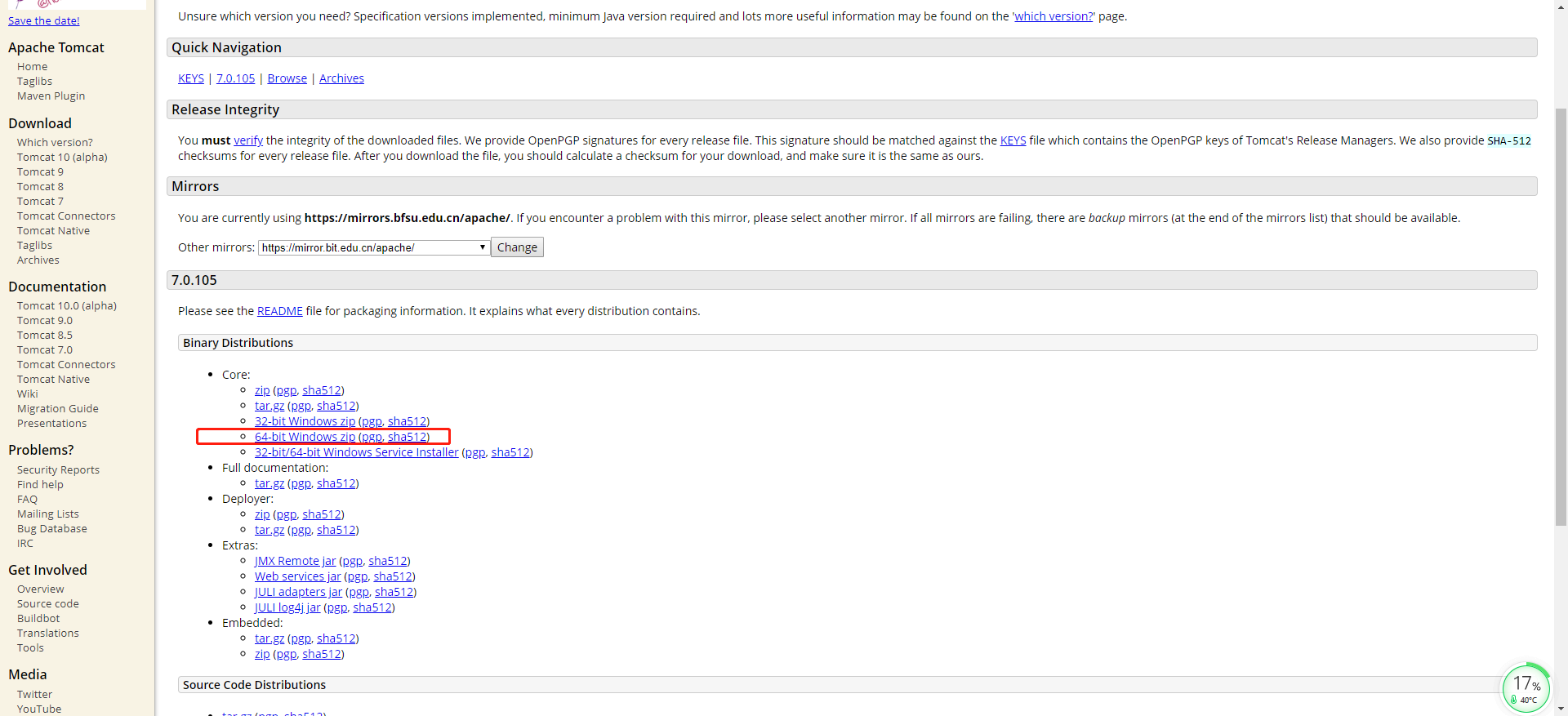Download the JMX Remote jar
This screenshot has width=1568, height=716.
295,561
